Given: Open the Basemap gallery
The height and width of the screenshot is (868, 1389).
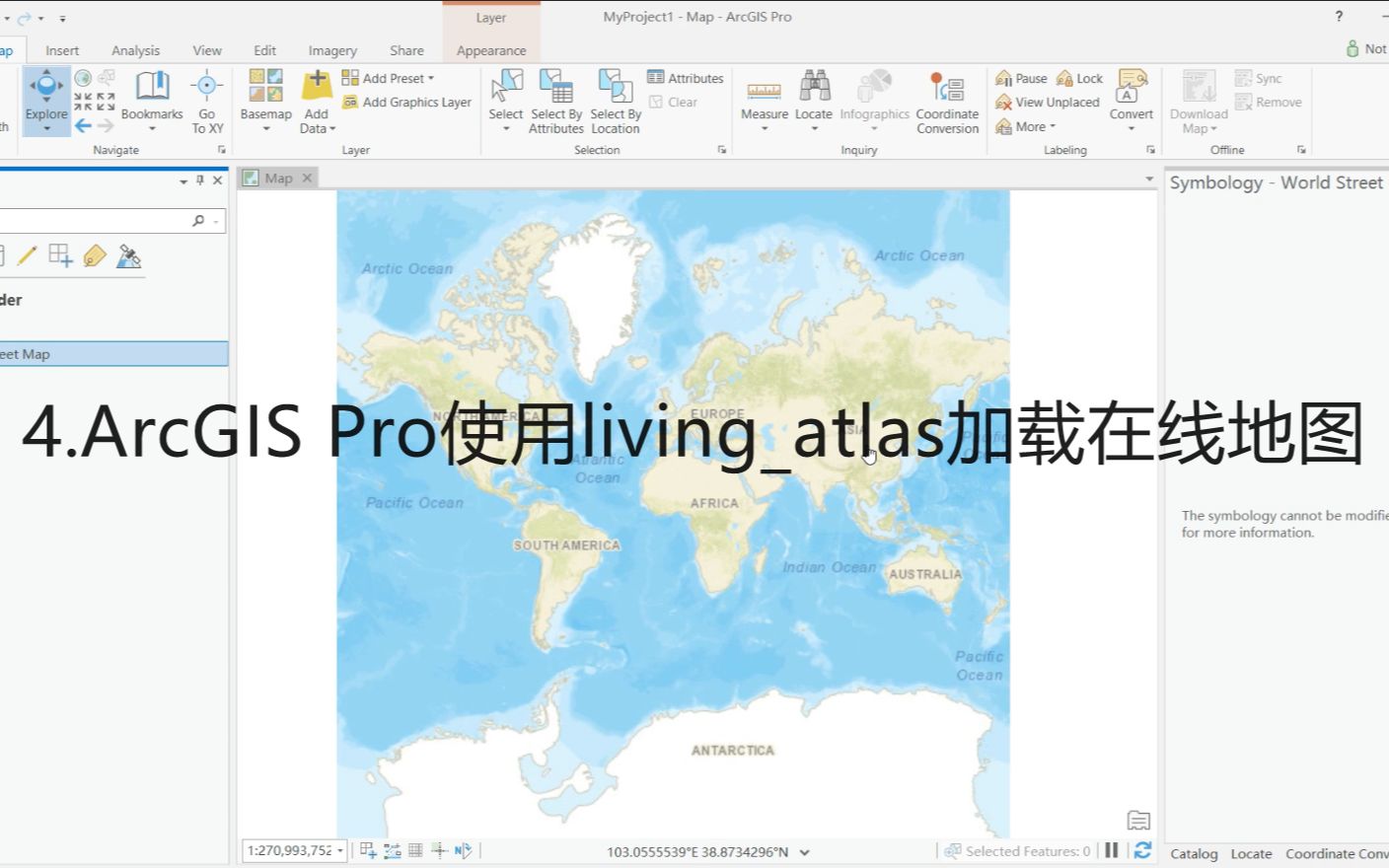Looking at the screenshot, I should 265,101.
